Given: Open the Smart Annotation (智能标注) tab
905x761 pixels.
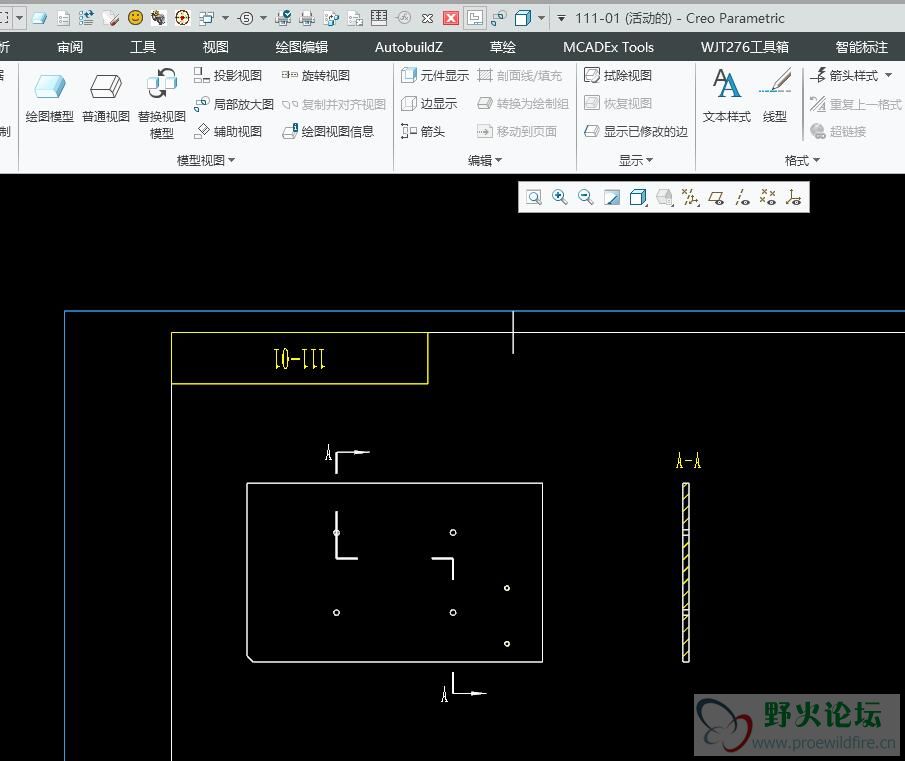Looking at the screenshot, I should click(x=861, y=47).
